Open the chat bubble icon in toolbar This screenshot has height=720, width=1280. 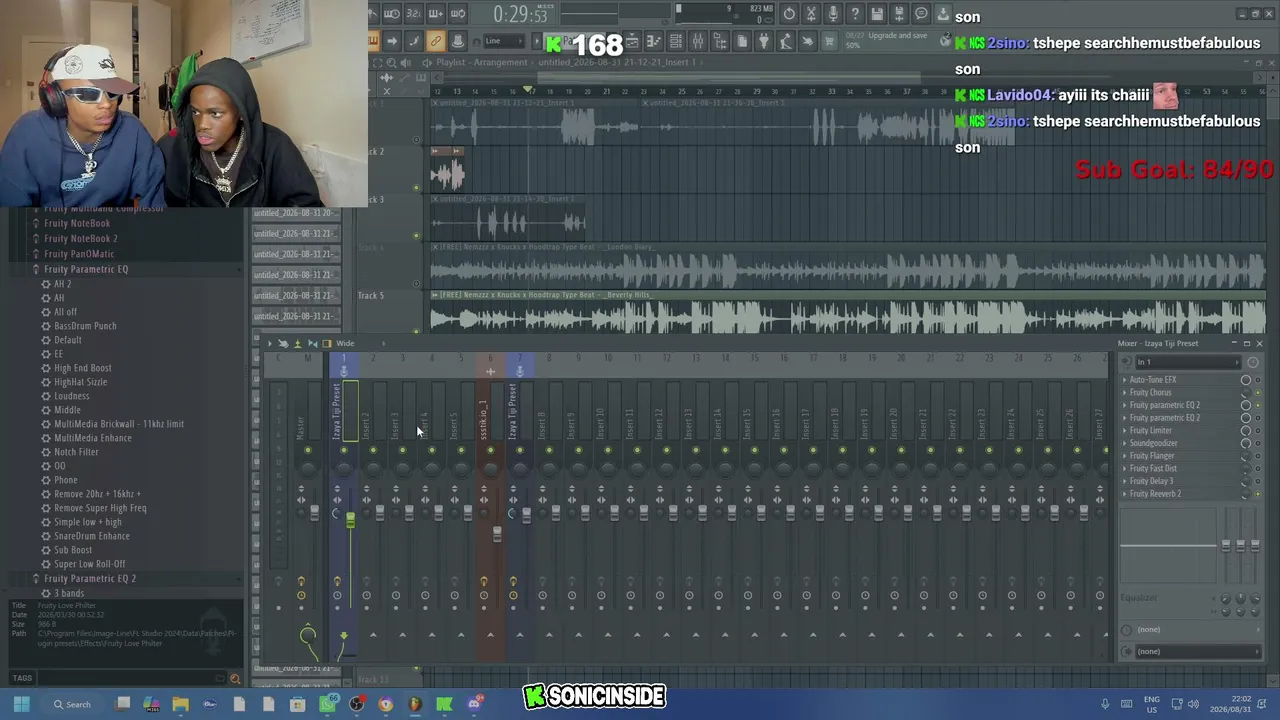pyautogui.click(x=921, y=14)
